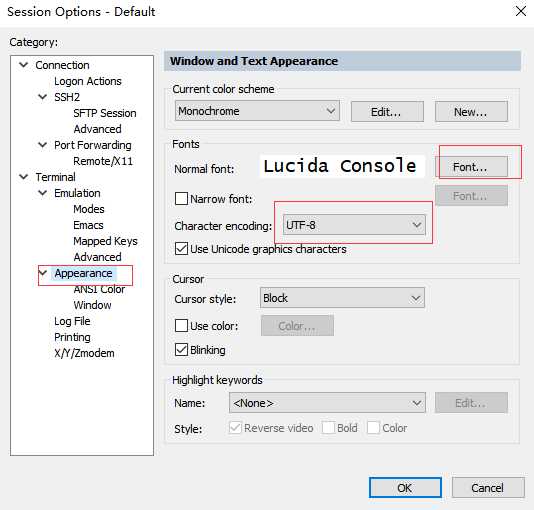
Task: Click the Narrow font Font... button
Action: pyautogui.click(x=471, y=196)
